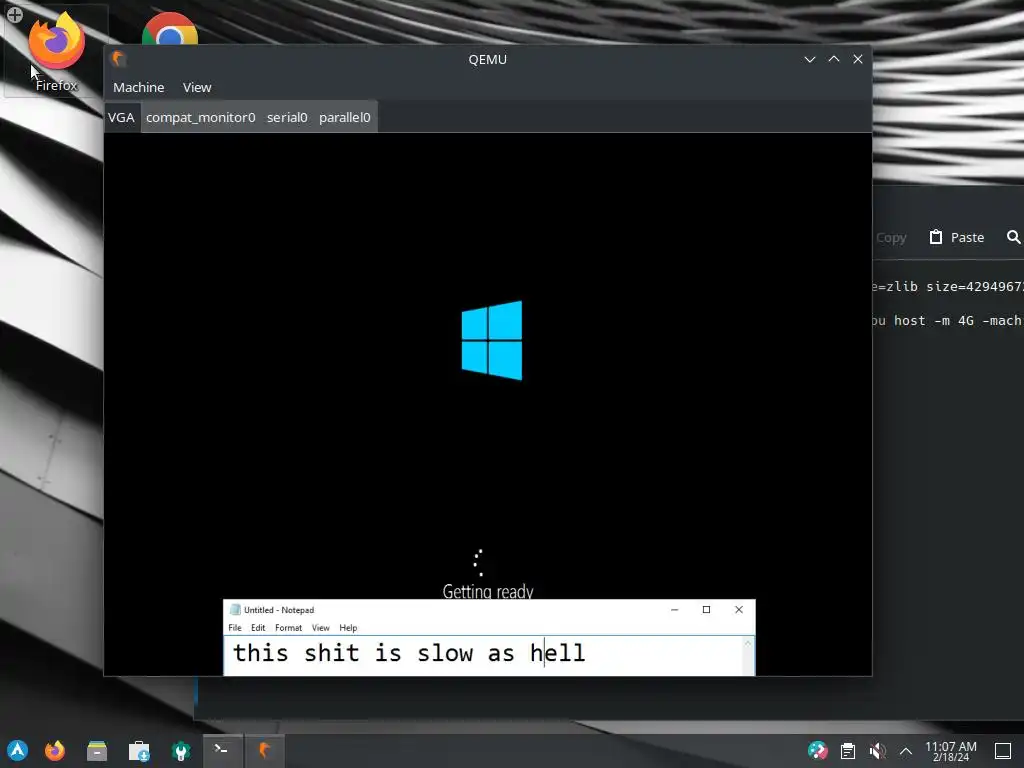1024x768 pixels.
Task: Click in the Notepad text area
Action: point(483,656)
